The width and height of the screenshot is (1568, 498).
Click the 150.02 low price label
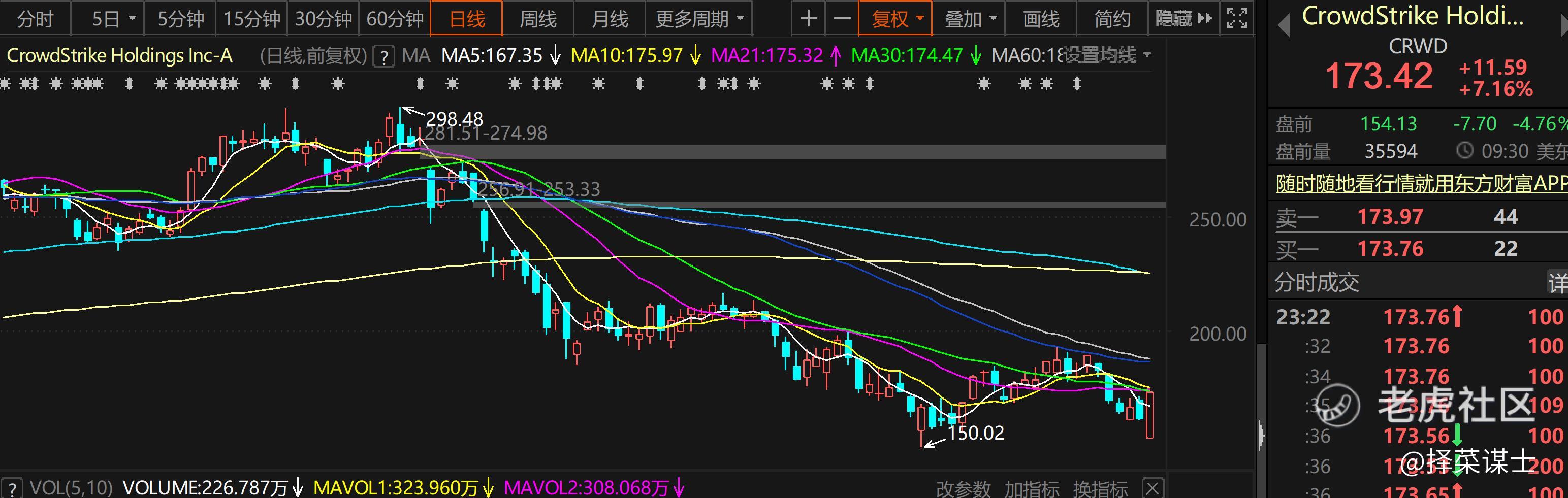pos(976,433)
